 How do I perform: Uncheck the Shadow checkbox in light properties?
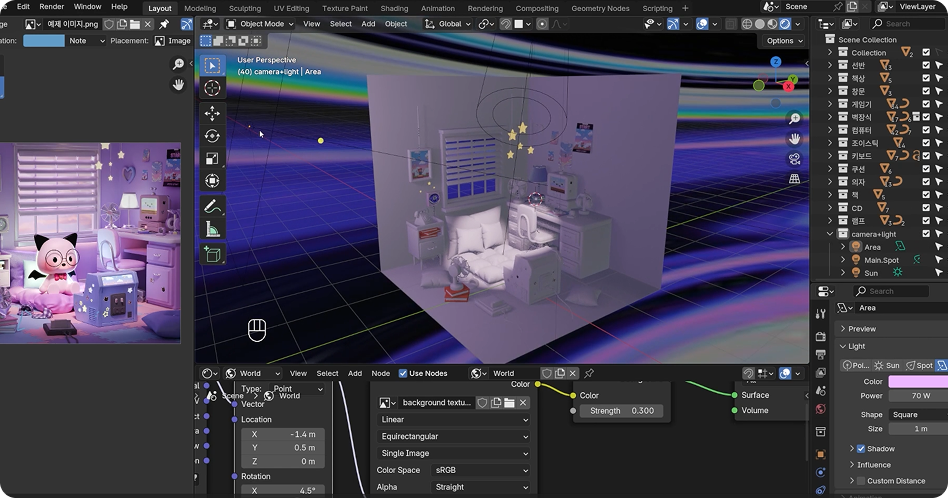[x=860, y=449]
